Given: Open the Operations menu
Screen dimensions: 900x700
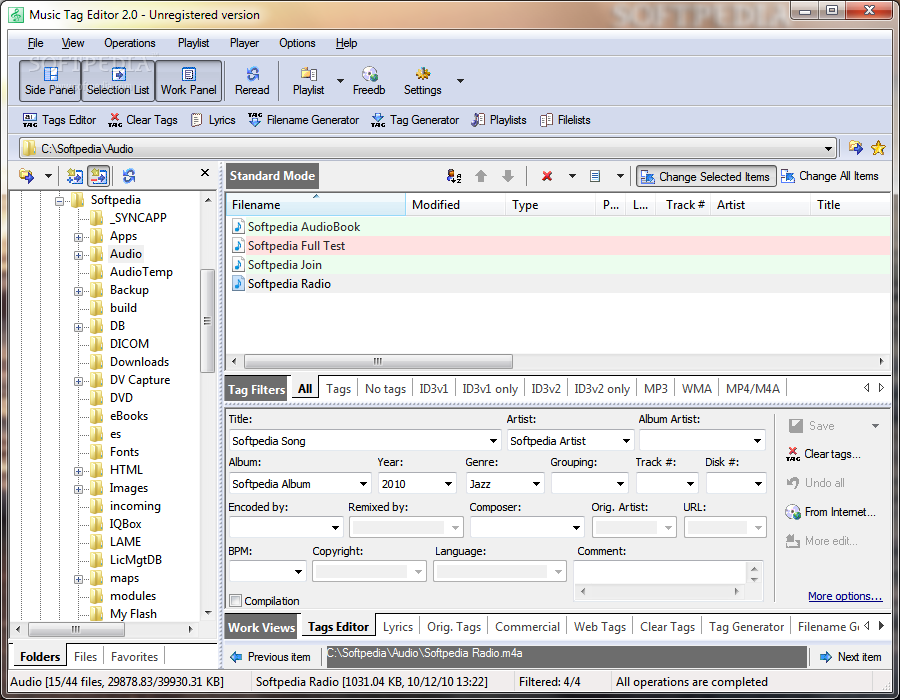Looking at the screenshot, I should (130, 43).
